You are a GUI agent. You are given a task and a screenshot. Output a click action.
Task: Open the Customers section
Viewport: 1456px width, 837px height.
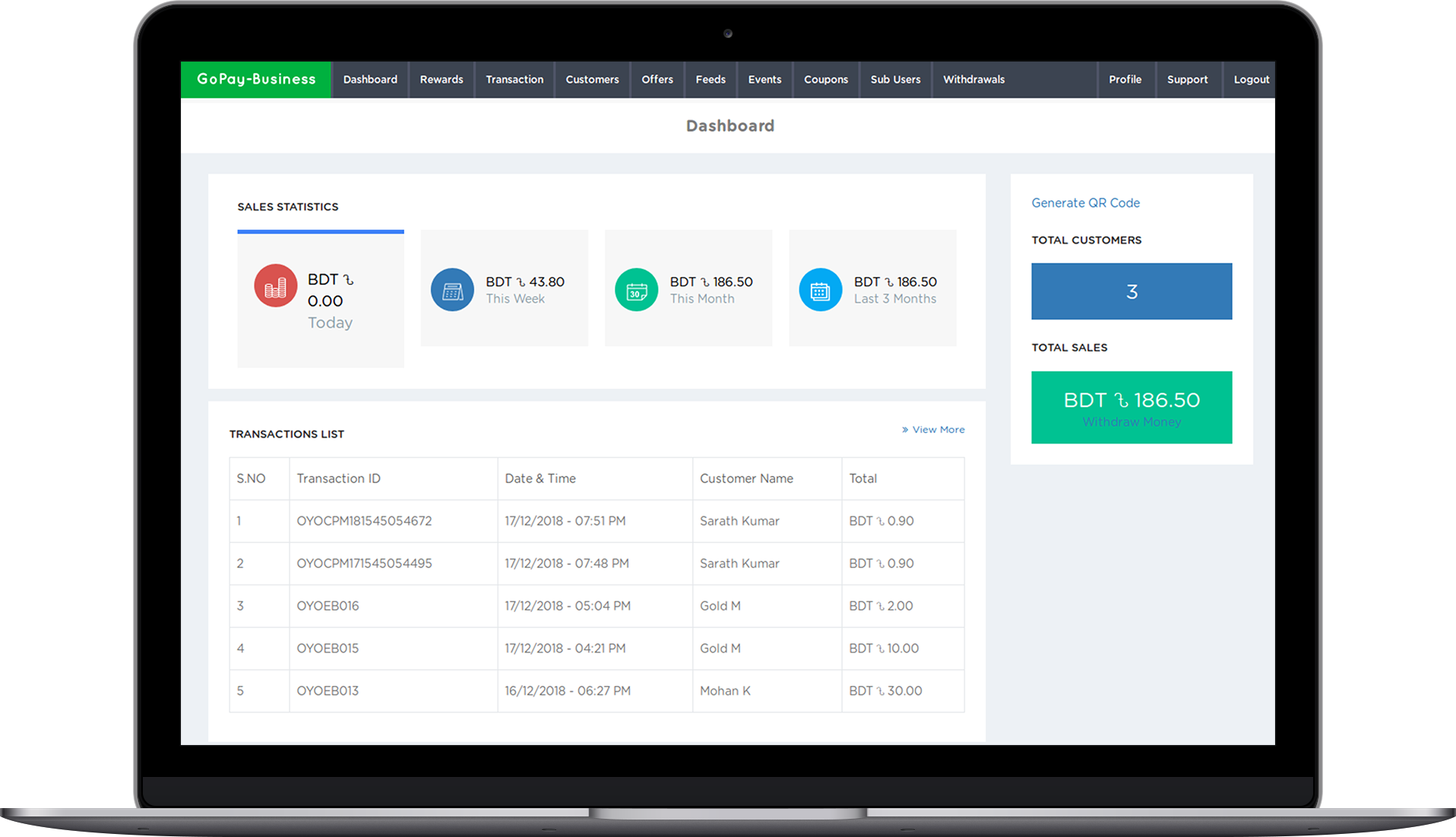pos(592,79)
